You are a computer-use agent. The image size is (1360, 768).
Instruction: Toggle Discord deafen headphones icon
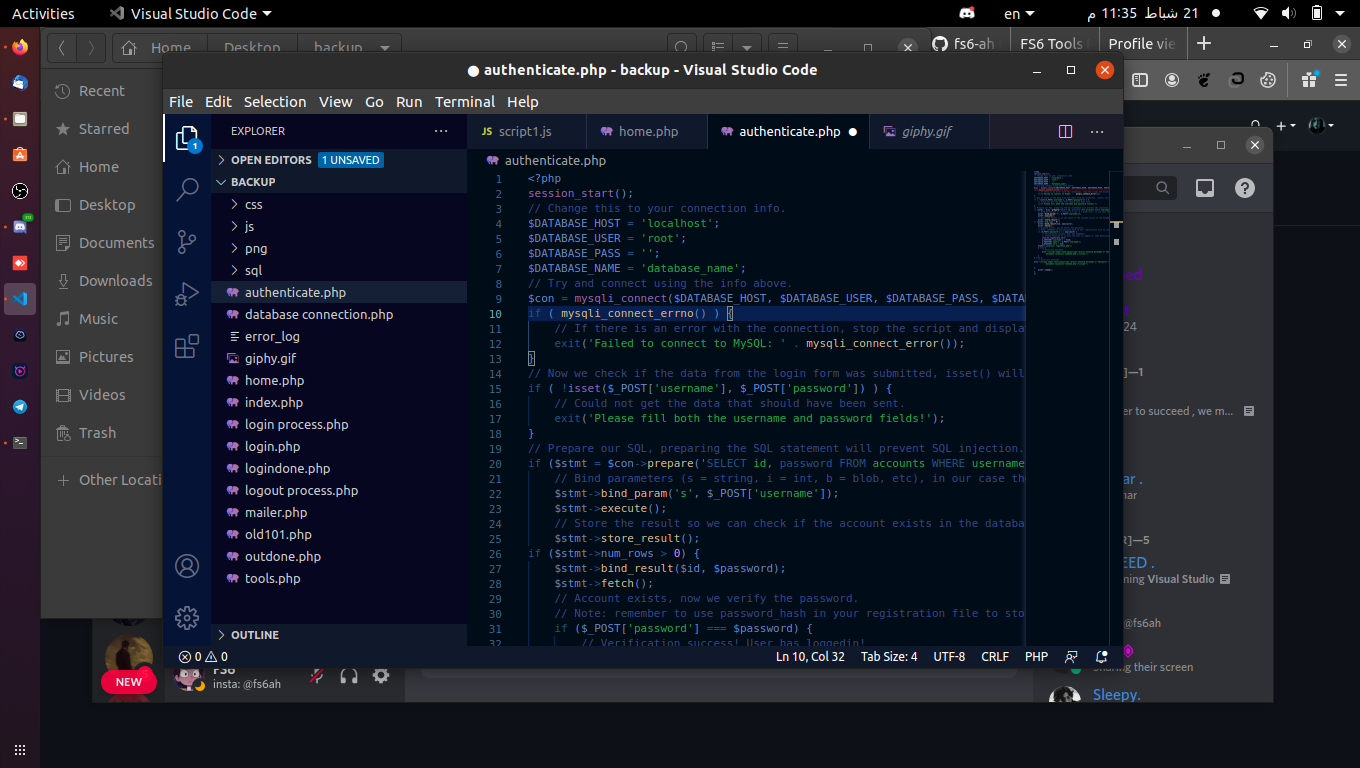click(349, 676)
